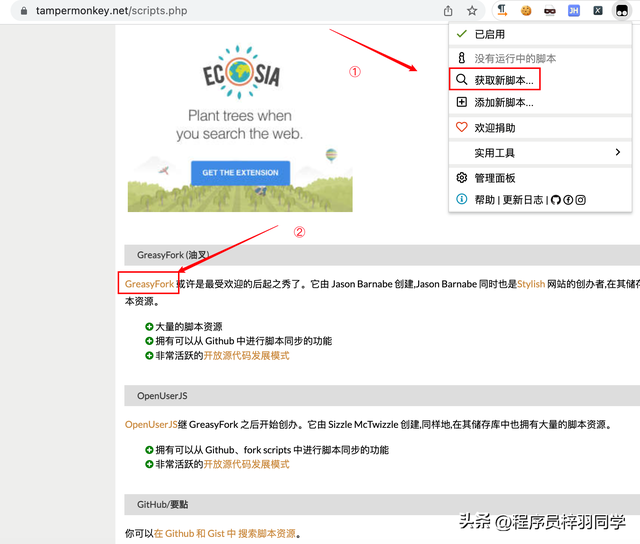Click the gear icon next to 管理面板

(461, 178)
